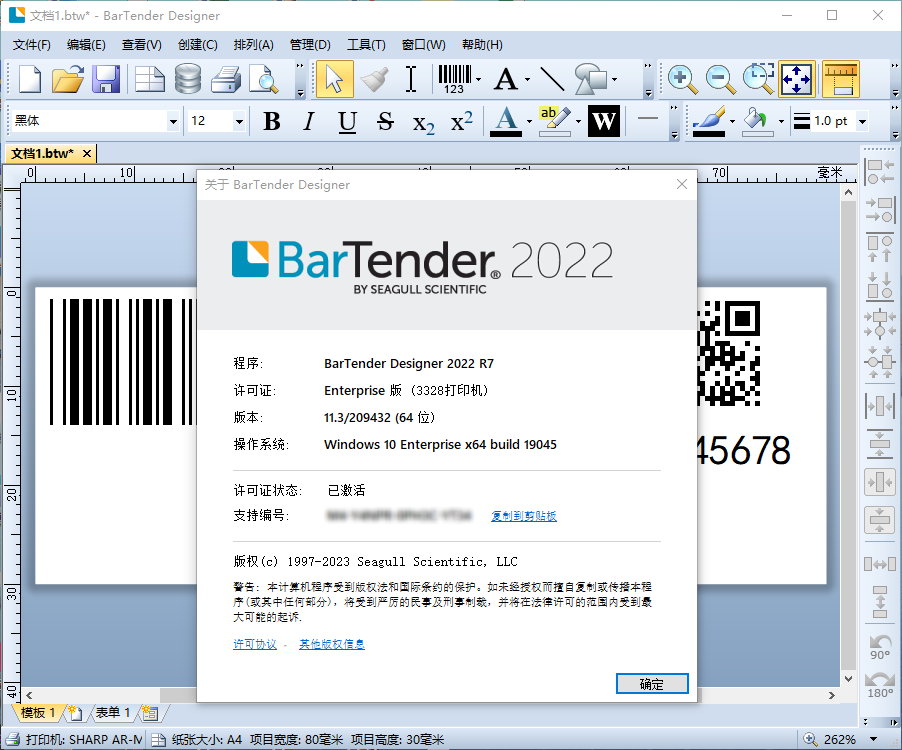Image resolution: width=902 pixels, height=750 pixels.
Task: Close the About BarTender dialog with X
Action: point(682,184)
